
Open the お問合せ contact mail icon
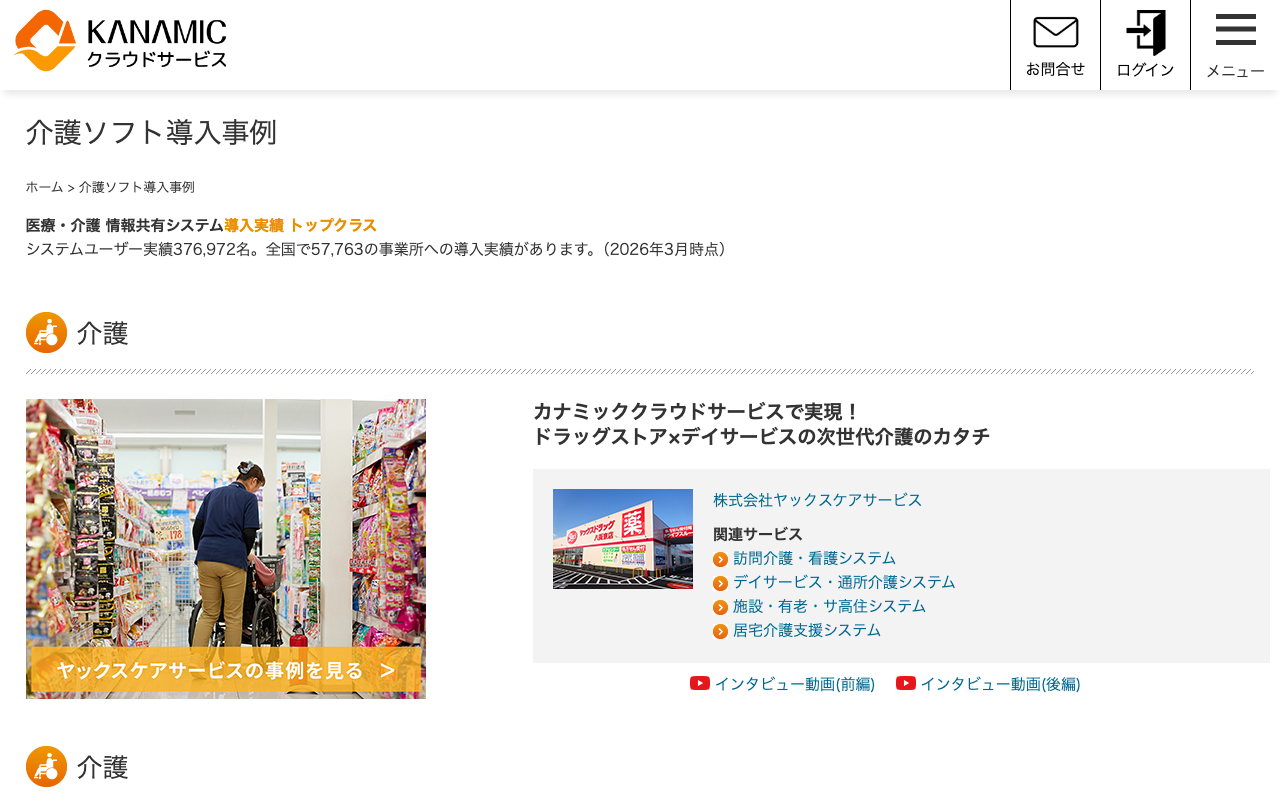(x=1055, y=33)
